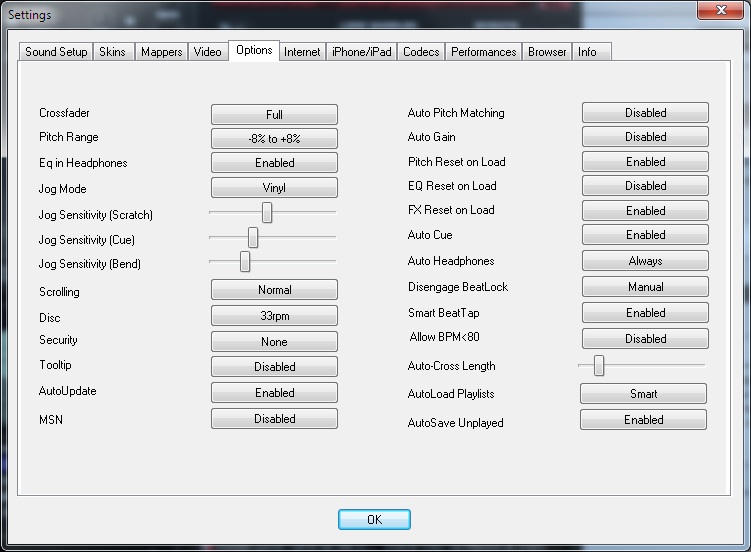751x552 pixels.
Task: Change Jog Mode from Vinyl
Action: tap(274, 188)
